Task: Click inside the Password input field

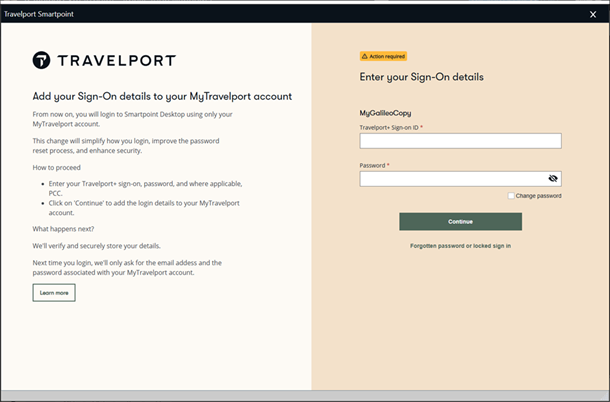Action: click(x=450, y=179)
